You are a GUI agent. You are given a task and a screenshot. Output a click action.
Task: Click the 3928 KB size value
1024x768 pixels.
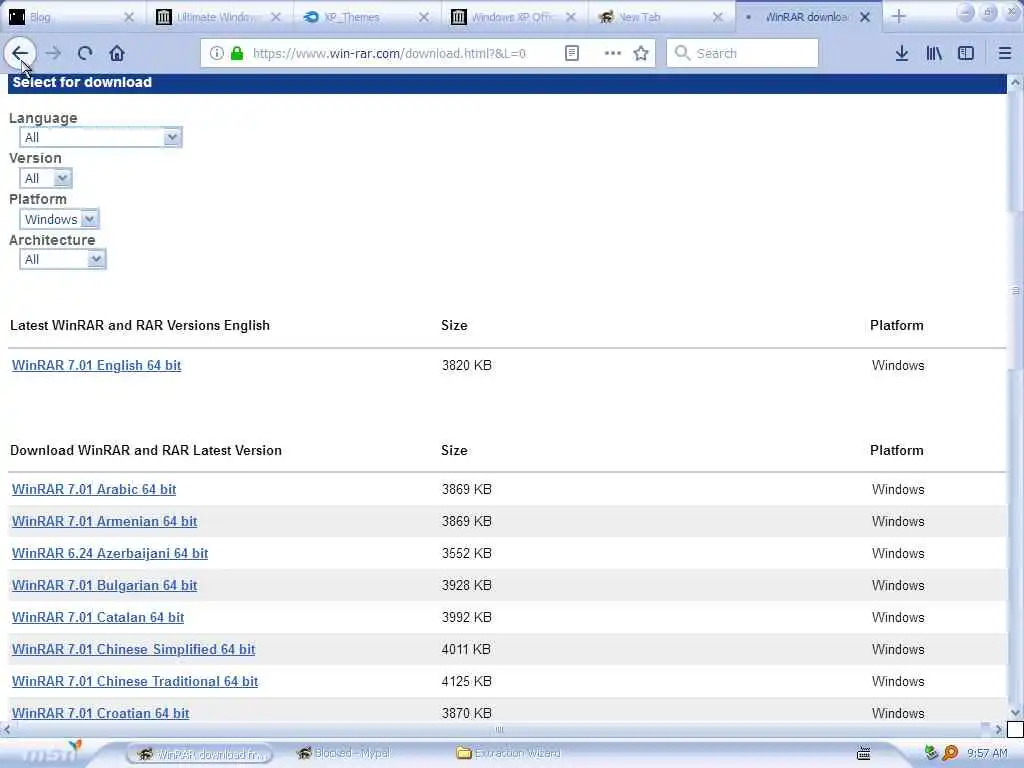tap(466, 585)
